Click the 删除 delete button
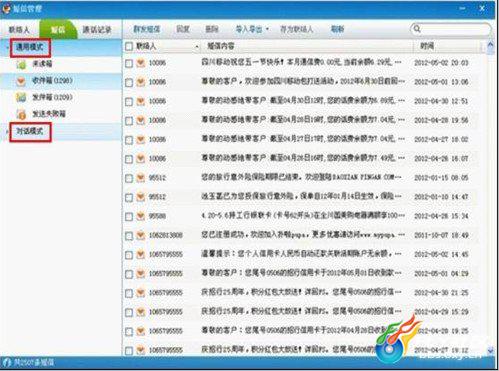Viewport: 499px width, 371px height. pyautogui.click(x=212, y=29)
